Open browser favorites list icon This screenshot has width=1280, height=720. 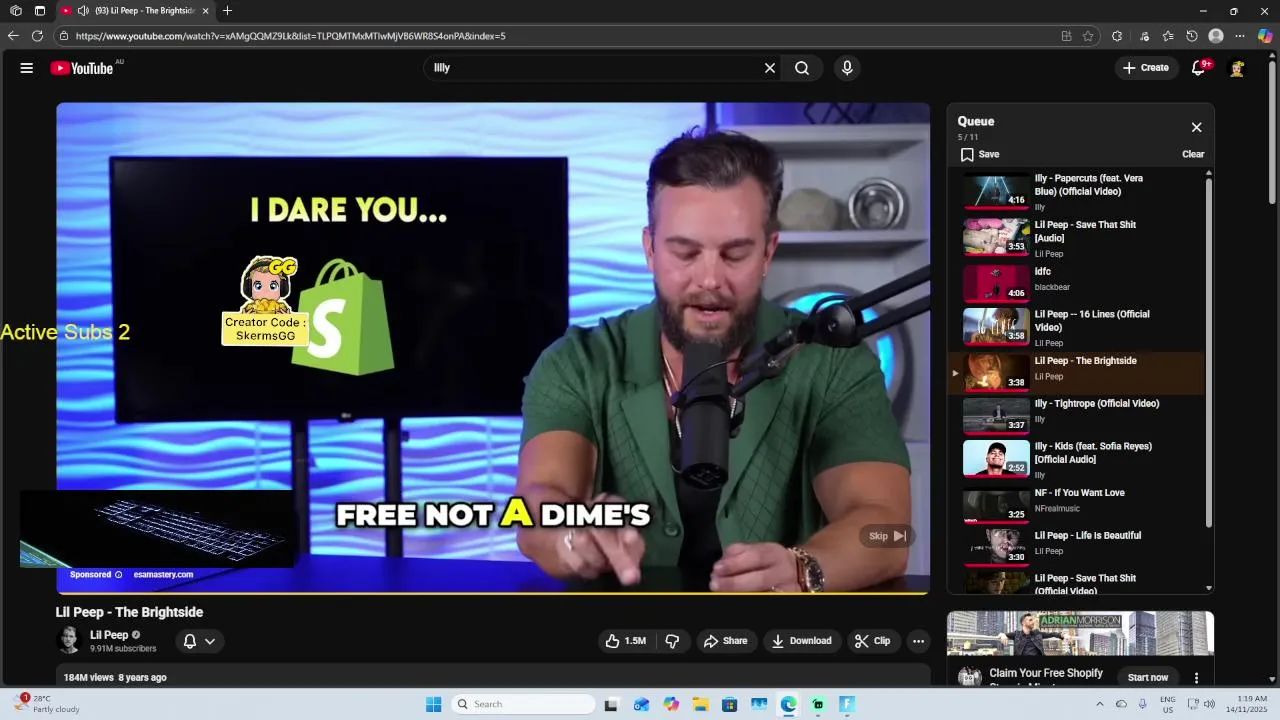click(x=1168, y=36)
